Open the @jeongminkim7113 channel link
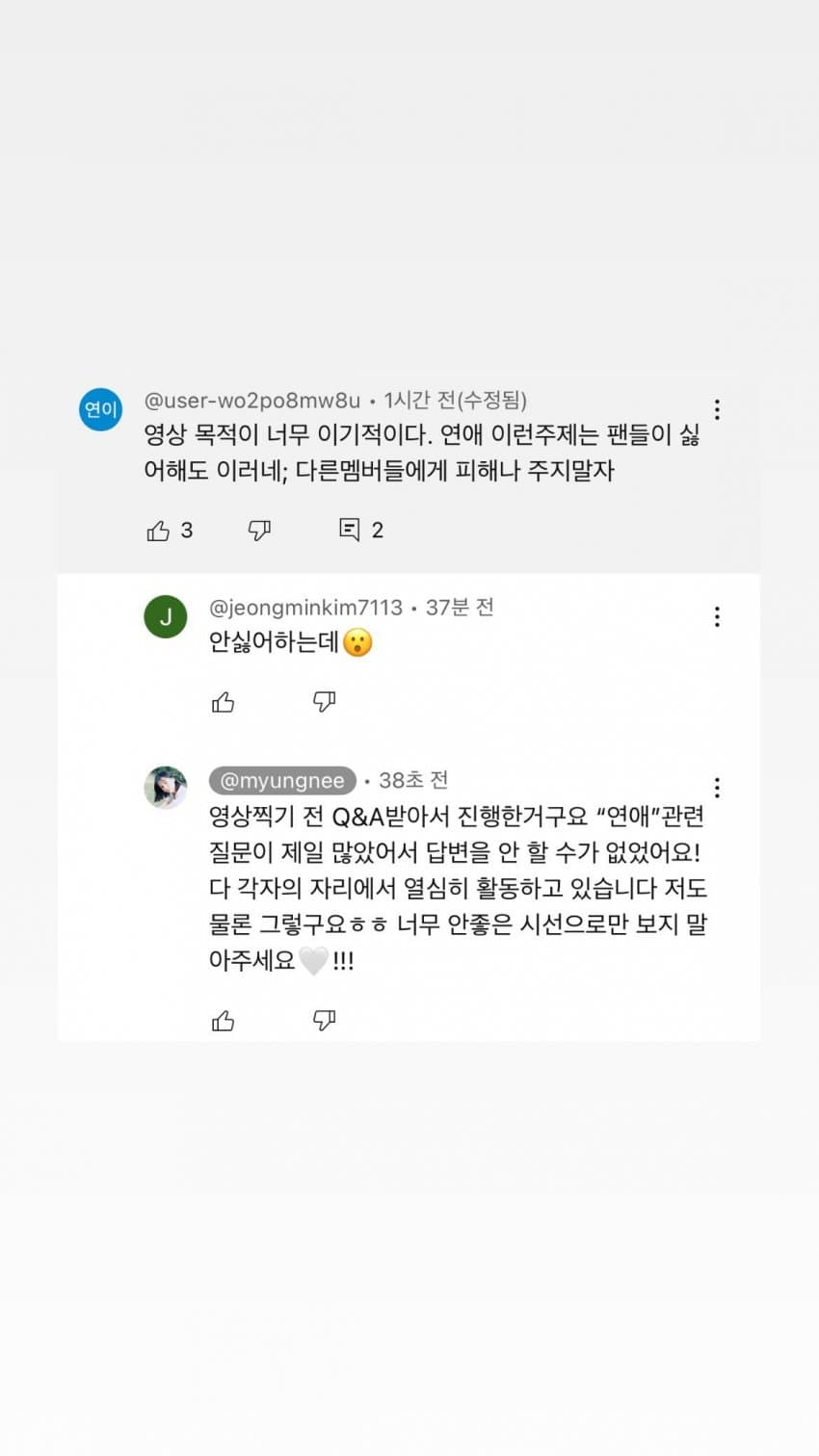The height and width of the screenshot is (1456, 819). click(305, 608)
